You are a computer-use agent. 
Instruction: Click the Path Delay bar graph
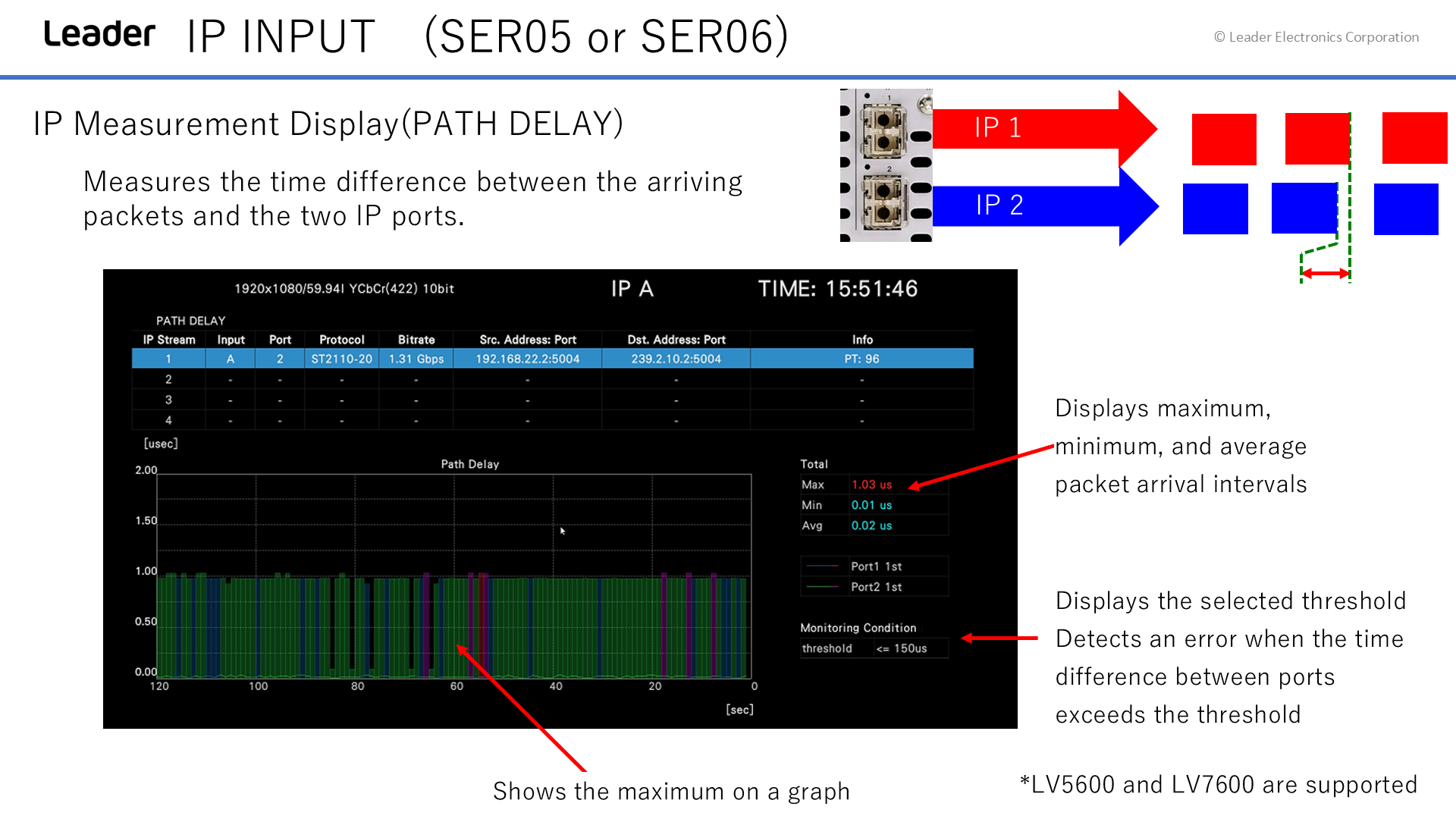coord(453,576)
